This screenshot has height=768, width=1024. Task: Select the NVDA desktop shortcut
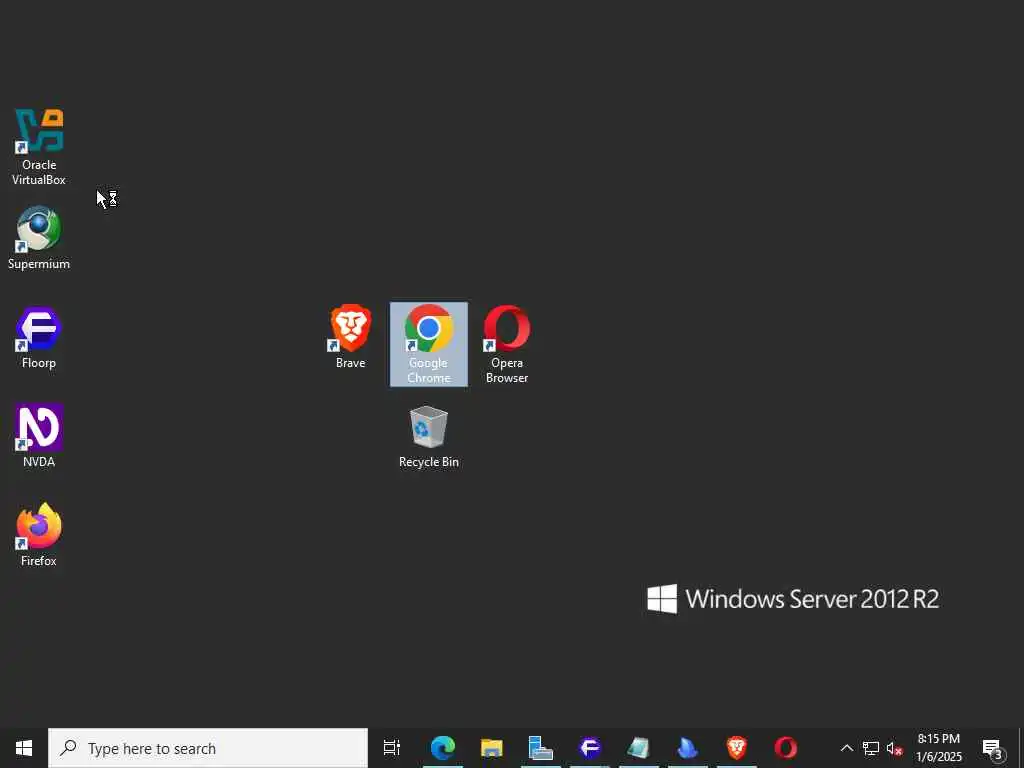[x=39, y=436]
